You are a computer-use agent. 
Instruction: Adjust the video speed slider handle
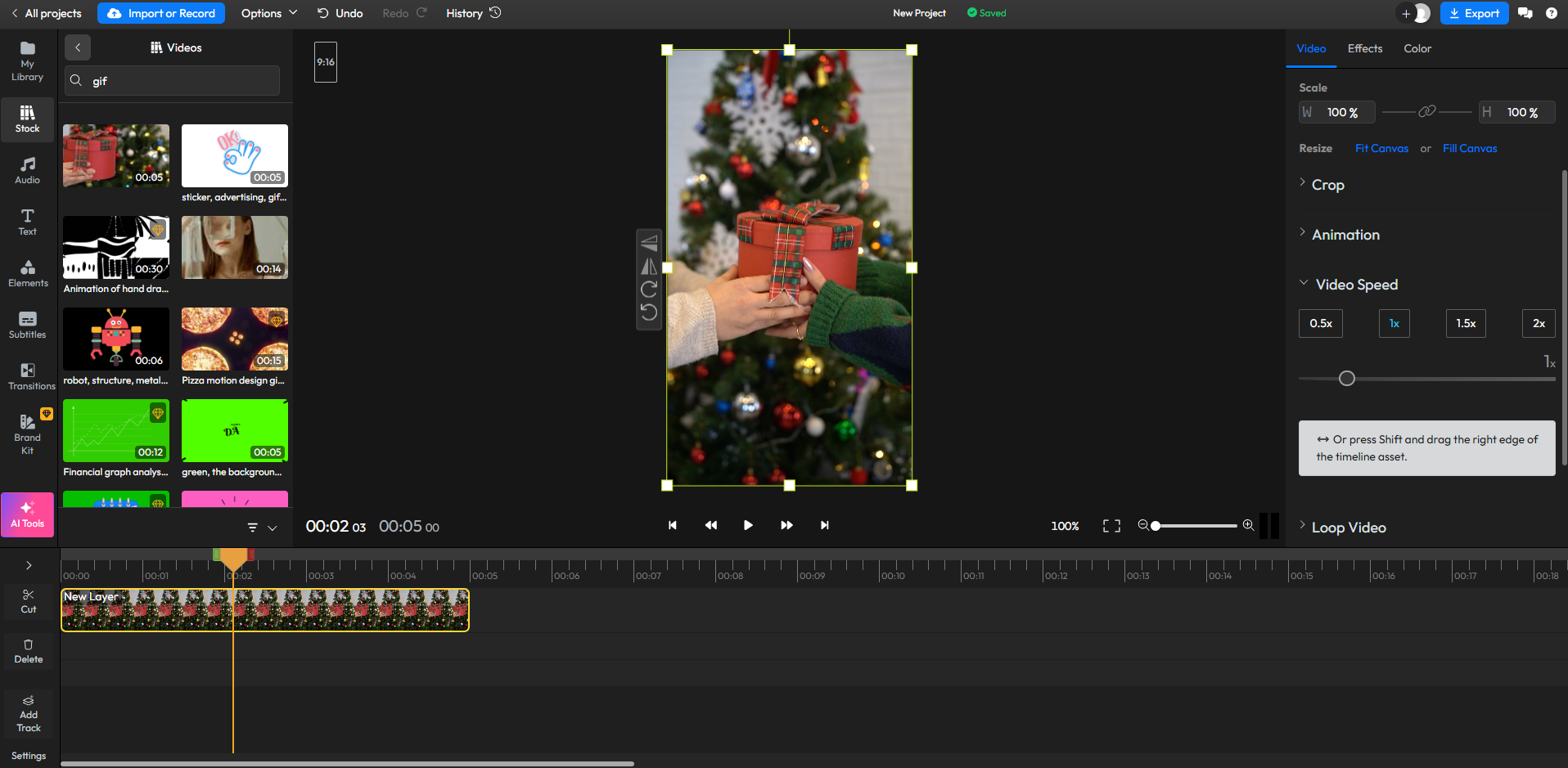1347,379
